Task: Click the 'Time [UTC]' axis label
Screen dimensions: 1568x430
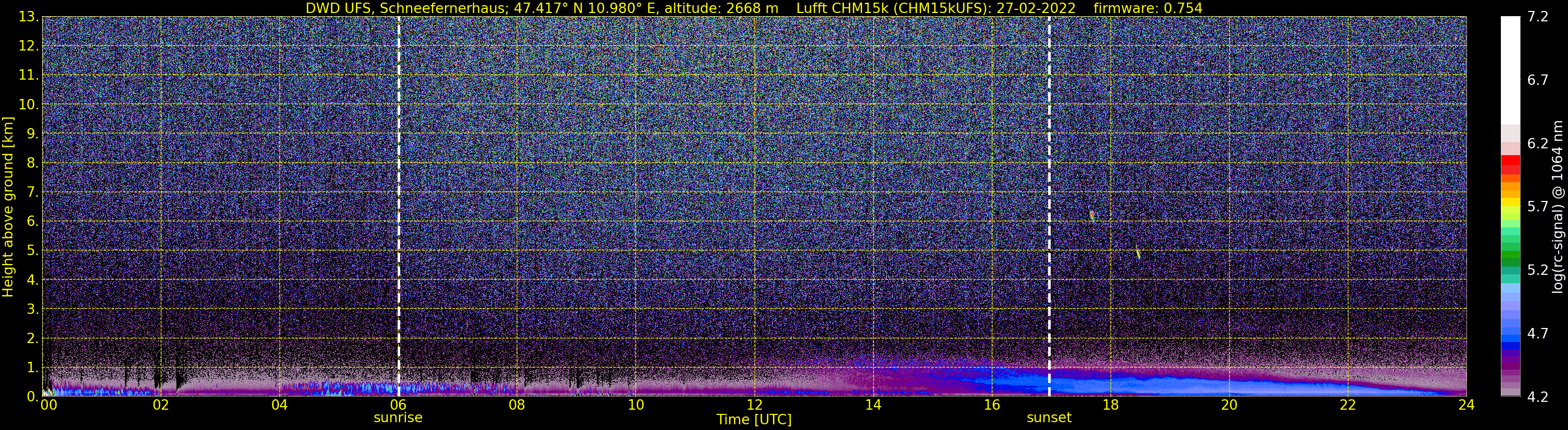Action: coord(754,419)
